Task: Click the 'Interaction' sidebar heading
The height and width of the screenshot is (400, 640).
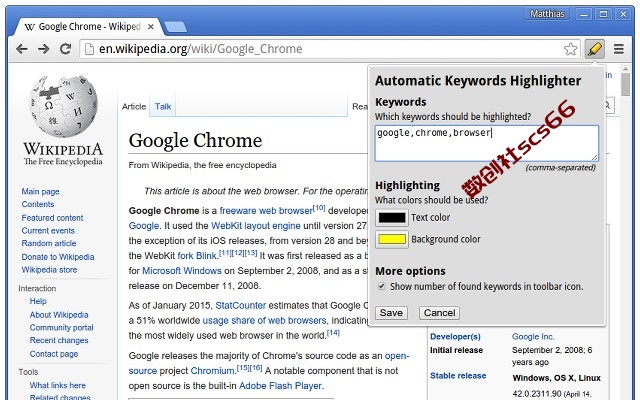Action: click(x=37, y=289)
